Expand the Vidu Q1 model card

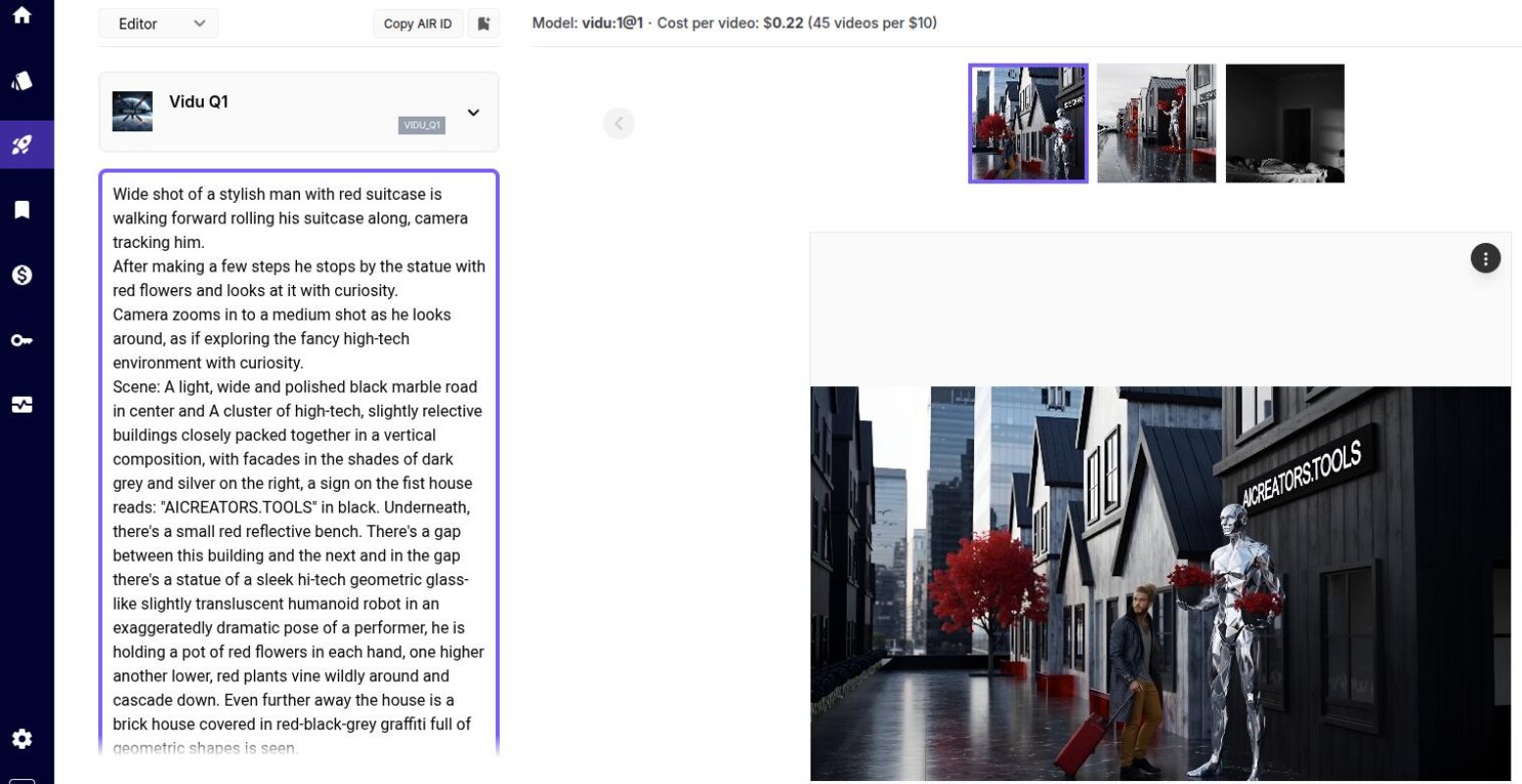(473, 112)
